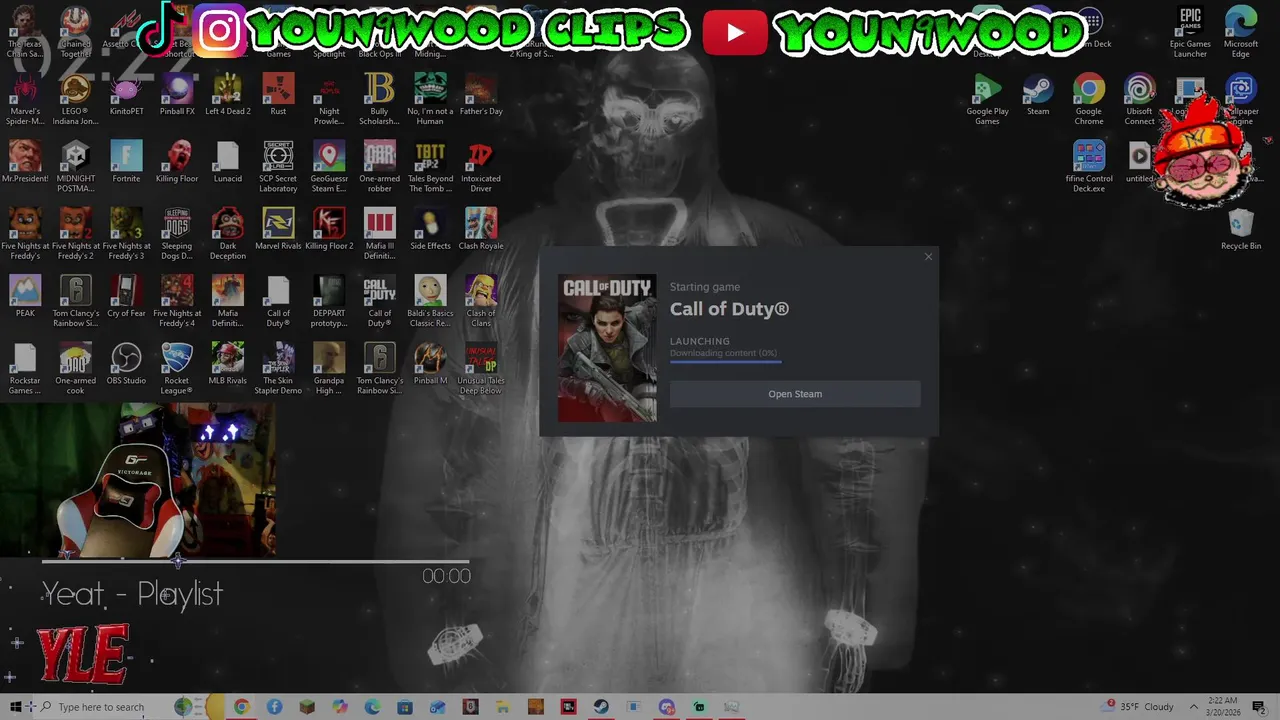Image resolution: width=1280 pixels, height=720 pixels.
Task: Open the Recycle Bin
Action: click(1241, 229)
